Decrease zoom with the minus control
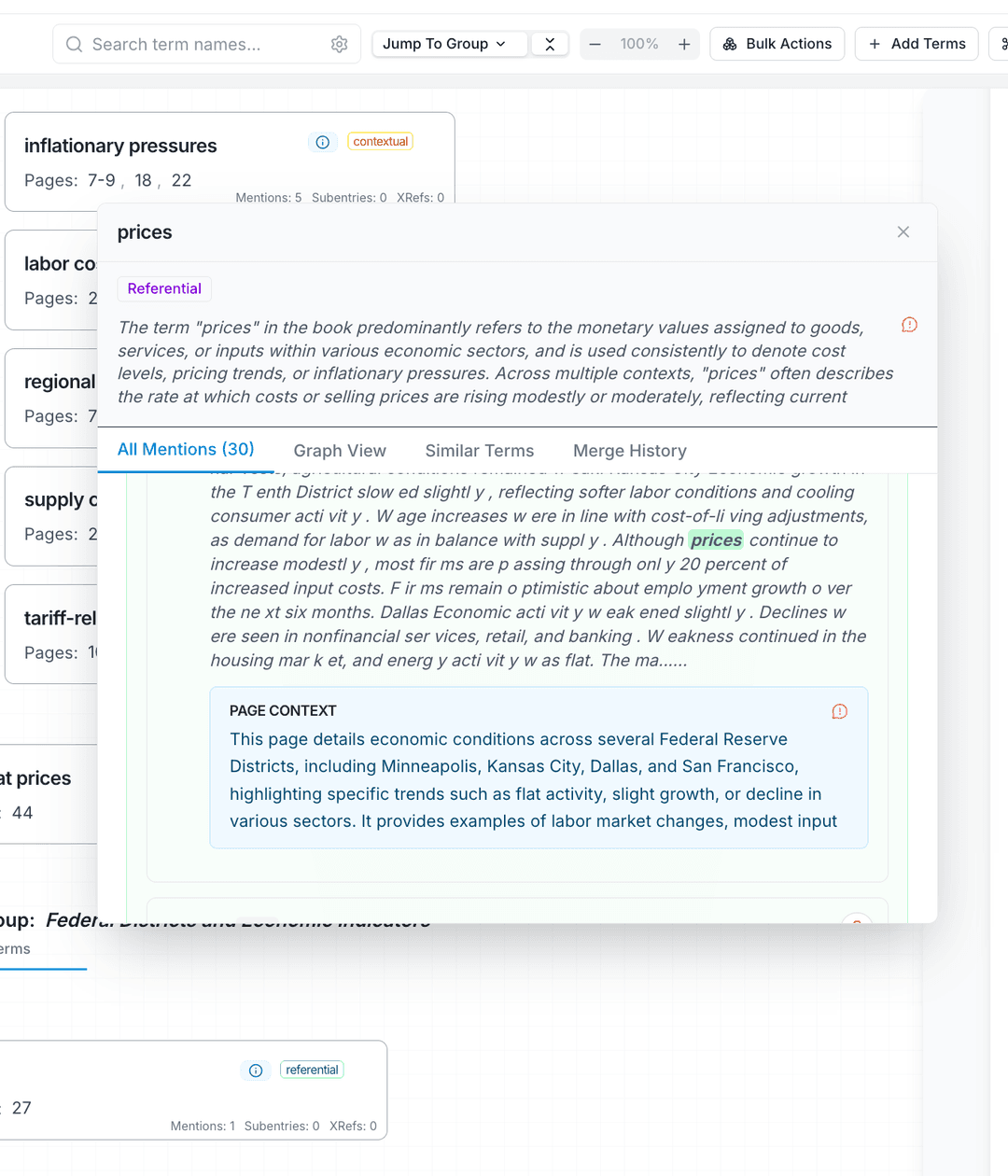Viewport: 1008px width, 1176px height. pos(596,43)
